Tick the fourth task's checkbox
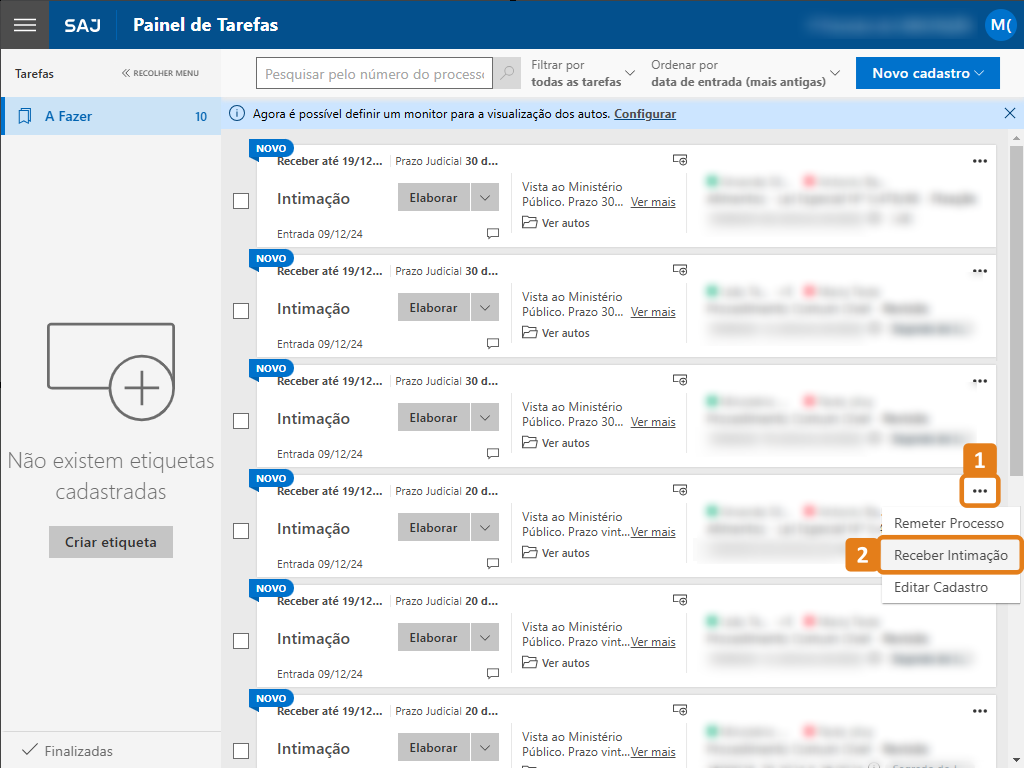Screen dimensions: 1024x768 (241, 531)
